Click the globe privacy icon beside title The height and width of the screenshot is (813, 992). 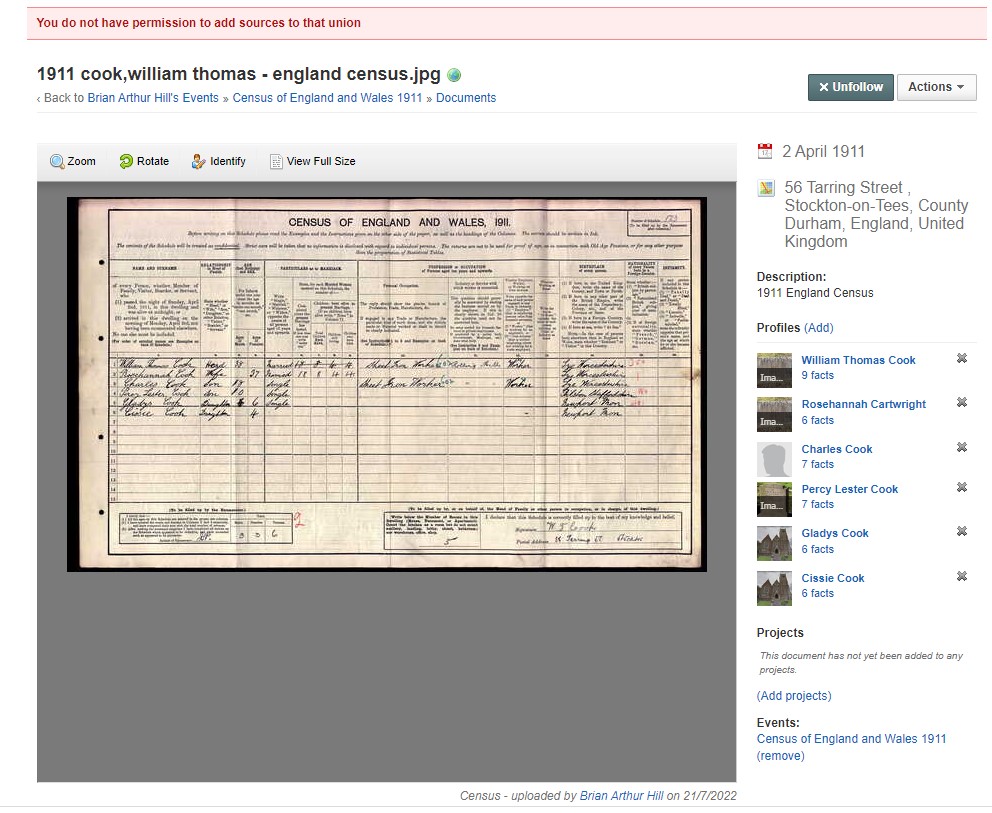click(x=454, y=75)
